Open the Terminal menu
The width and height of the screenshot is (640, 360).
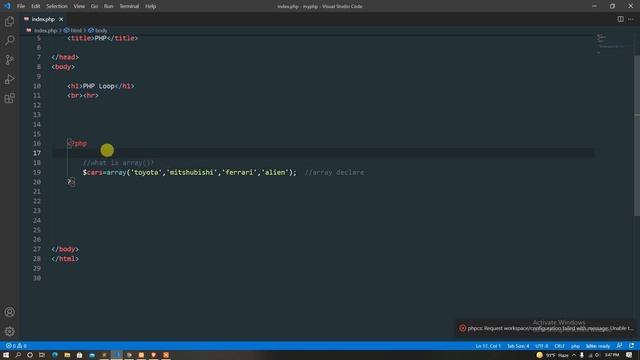click(x=129, y=6)
